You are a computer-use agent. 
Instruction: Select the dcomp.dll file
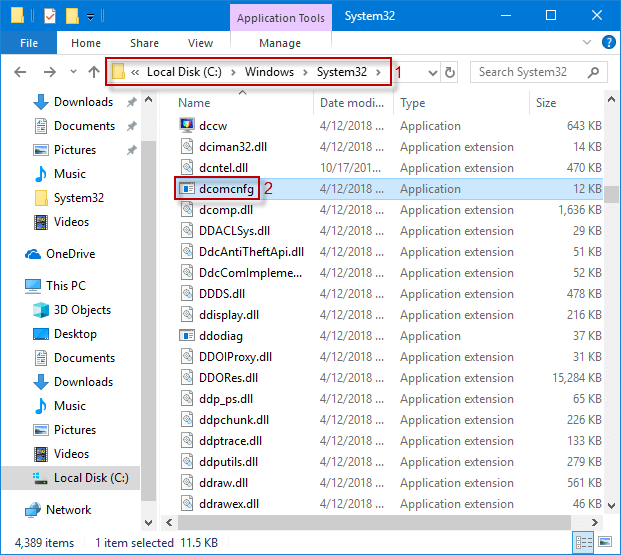click(x=226, y=210)
